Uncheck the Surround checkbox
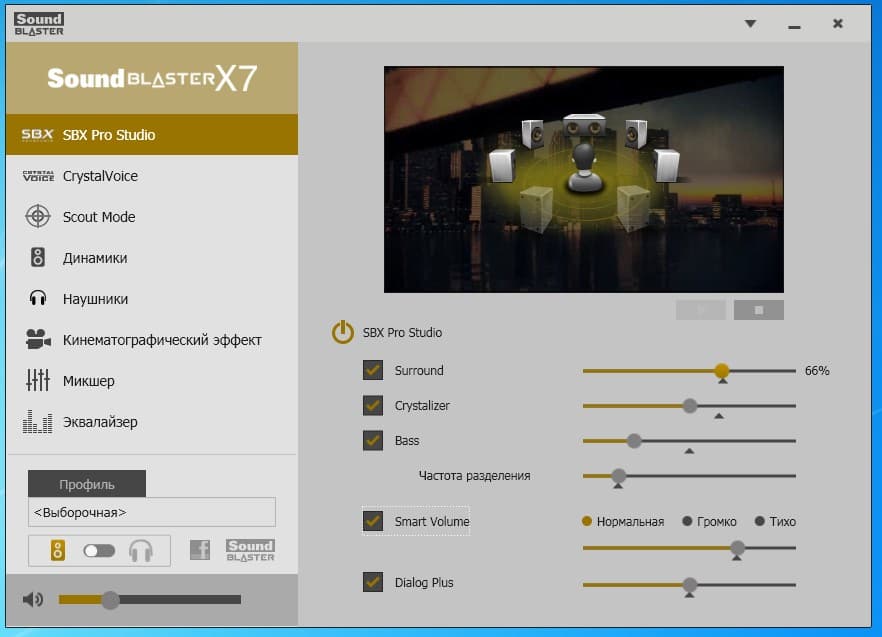This screenshot has height=637, width=882. [373, 370]
